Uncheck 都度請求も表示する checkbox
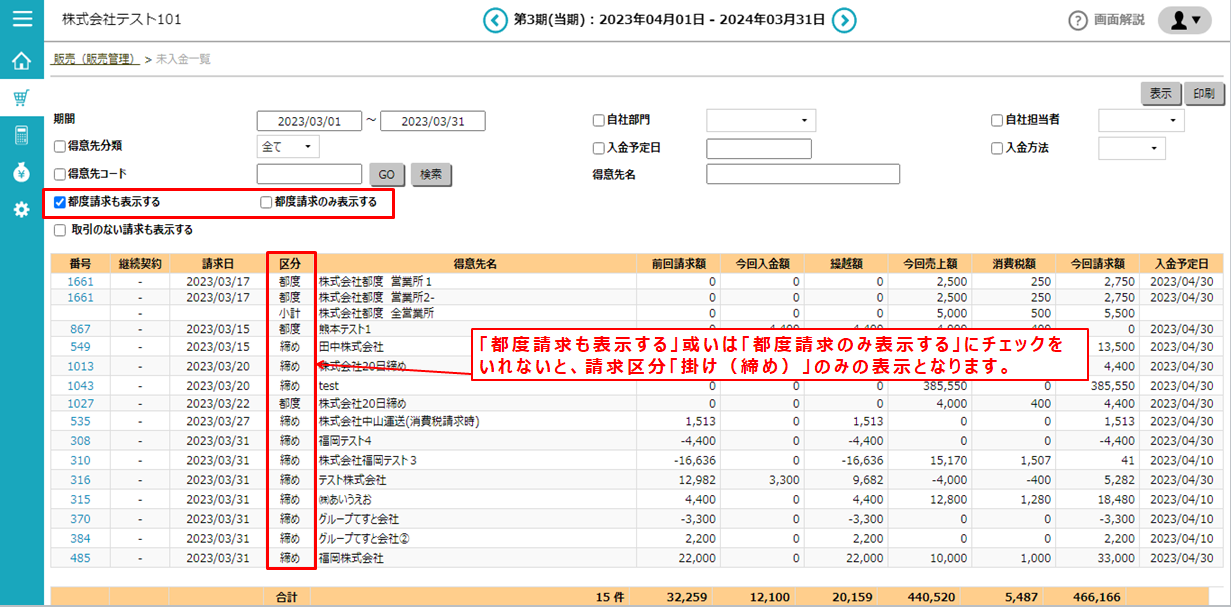Viewport: 1231px width, 607px height. coord(60,202)
